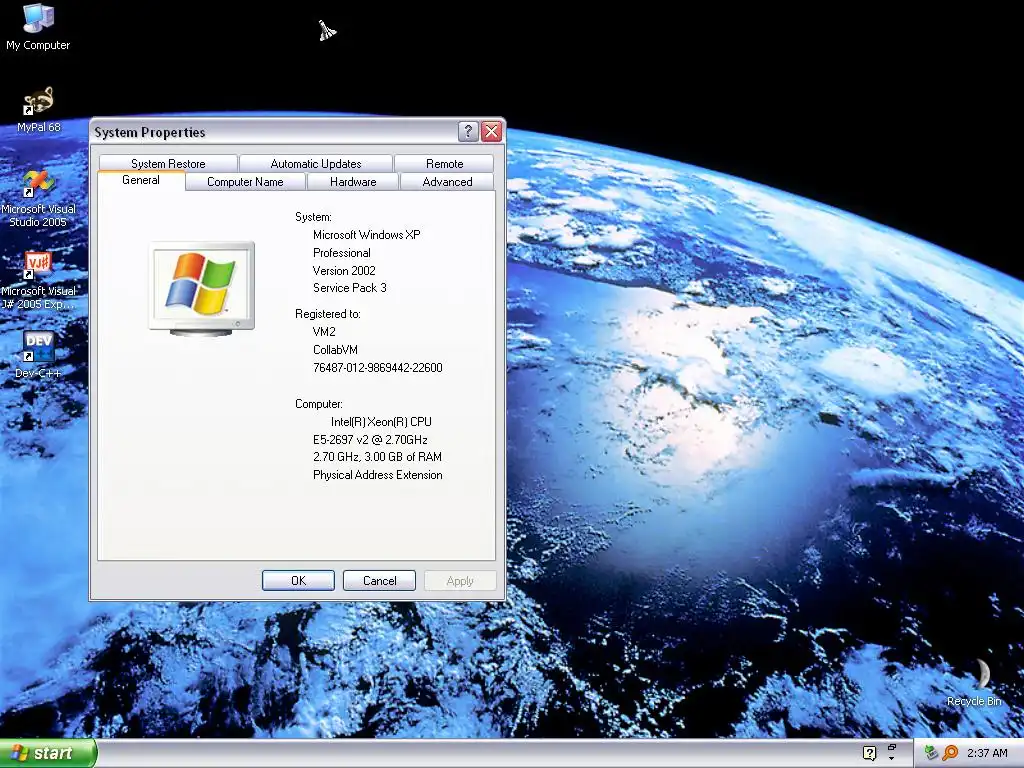
Task: Click the taskbar clock showing 2:37 AM
Action: (x=987, y=753)
